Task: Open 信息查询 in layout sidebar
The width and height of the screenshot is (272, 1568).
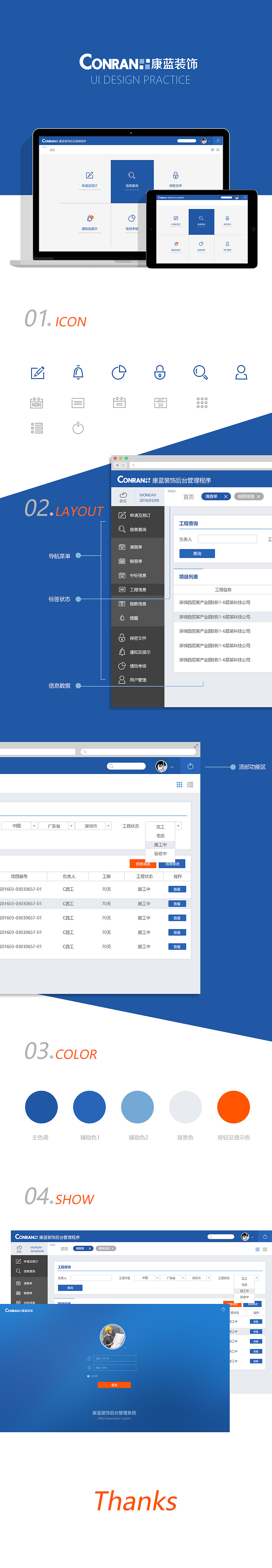Action: 138,530
